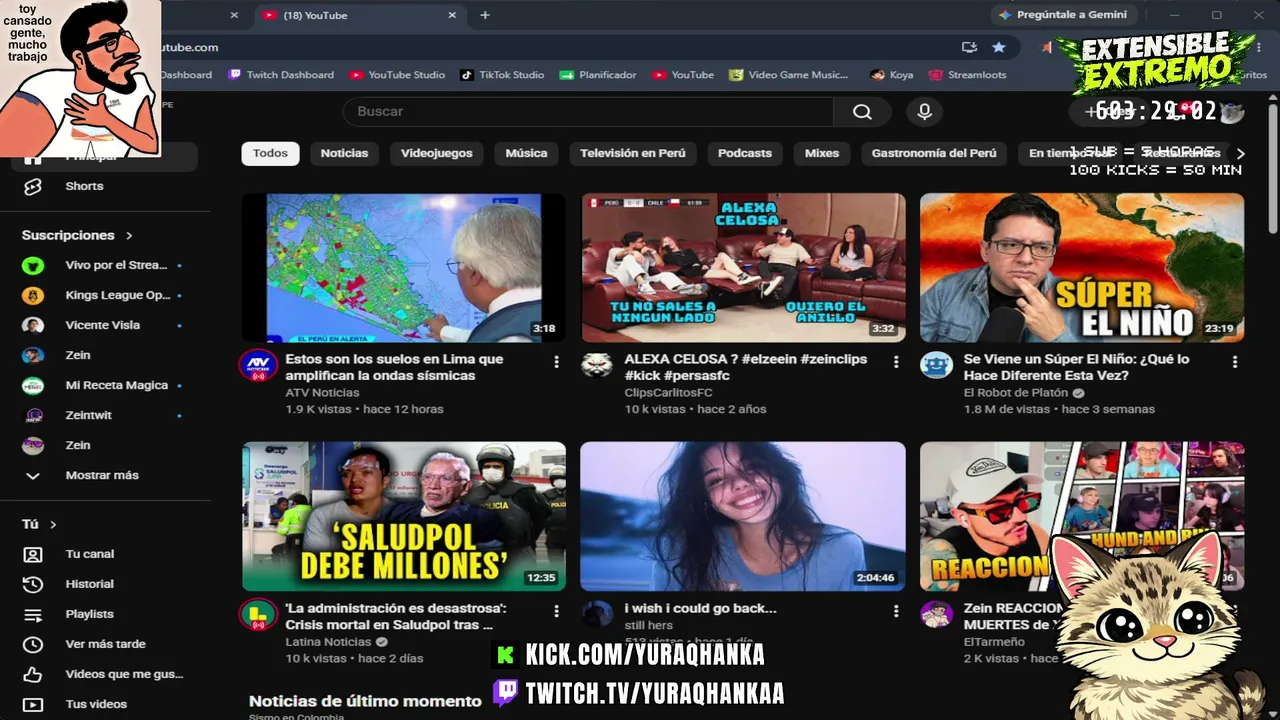Viewport: 1280px width, 720px height.
Task: Open title 'i wish i could go back...'
Action: pyautogui.click(x=700, y=608)
